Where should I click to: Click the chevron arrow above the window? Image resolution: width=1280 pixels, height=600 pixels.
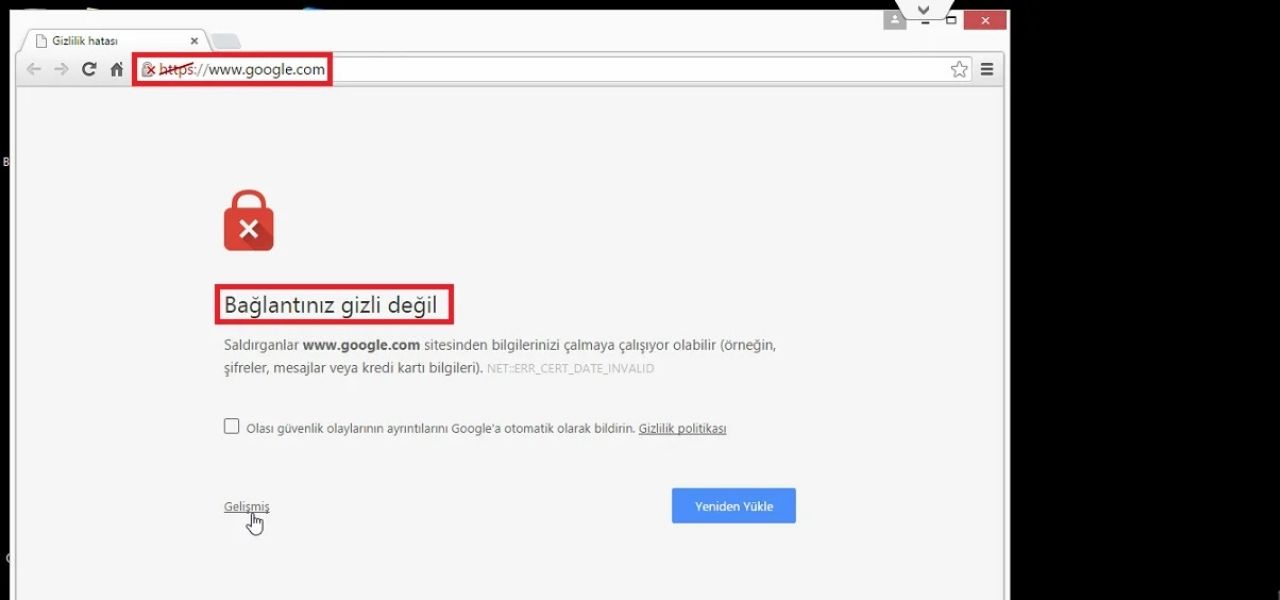tap(922, 8)
